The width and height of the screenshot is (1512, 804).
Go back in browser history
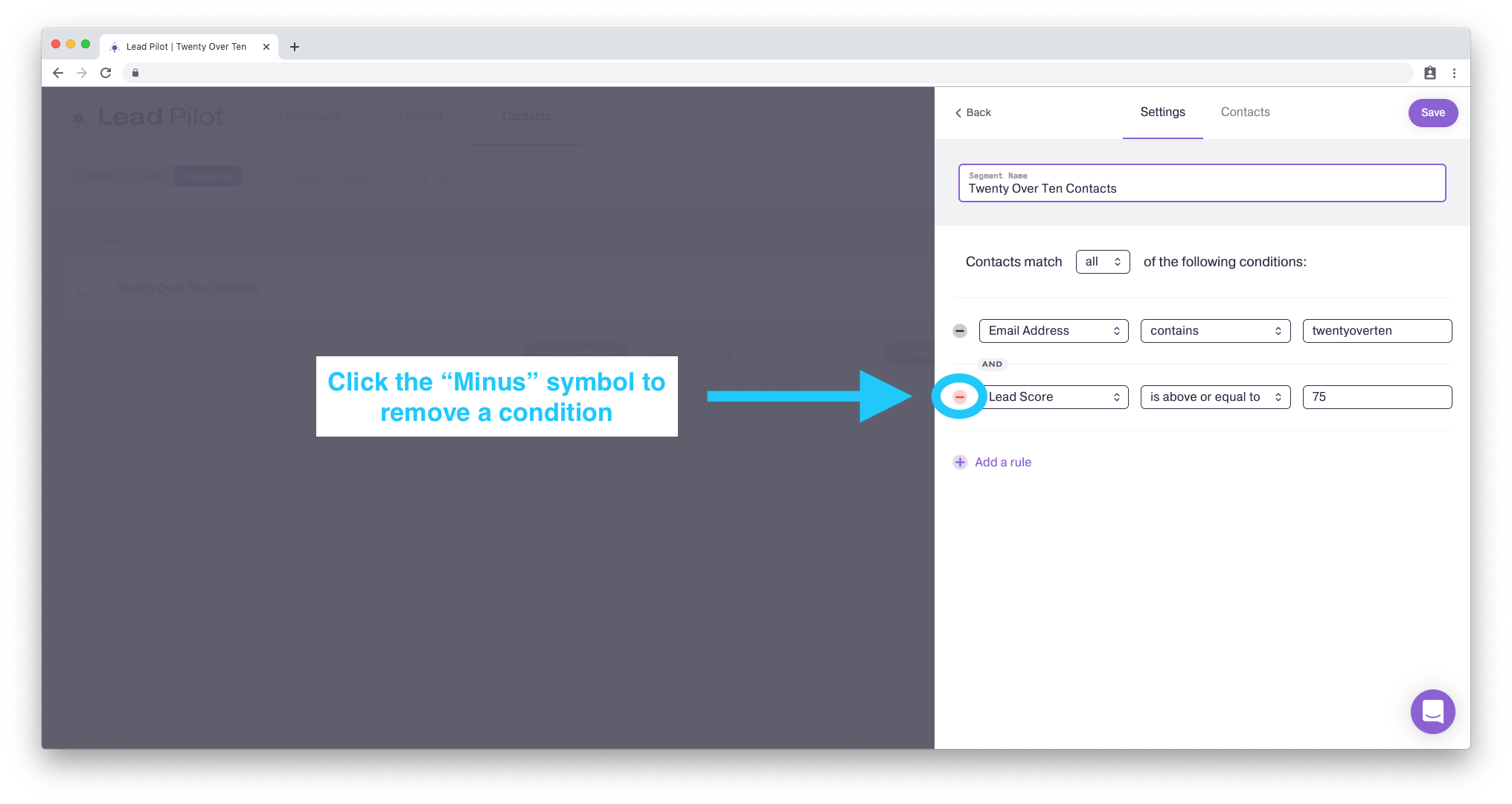pos(58,73)
